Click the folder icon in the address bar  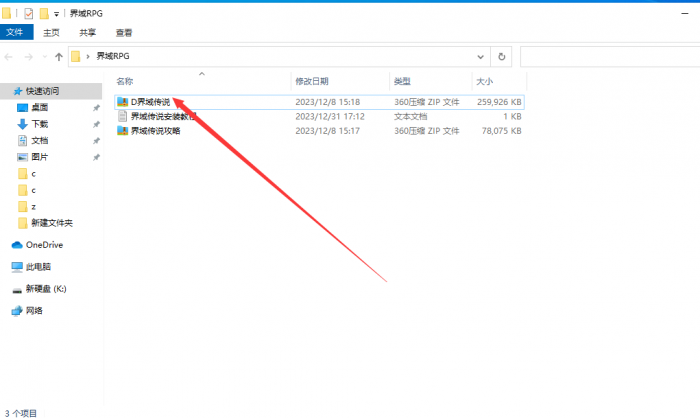(76, 56)
